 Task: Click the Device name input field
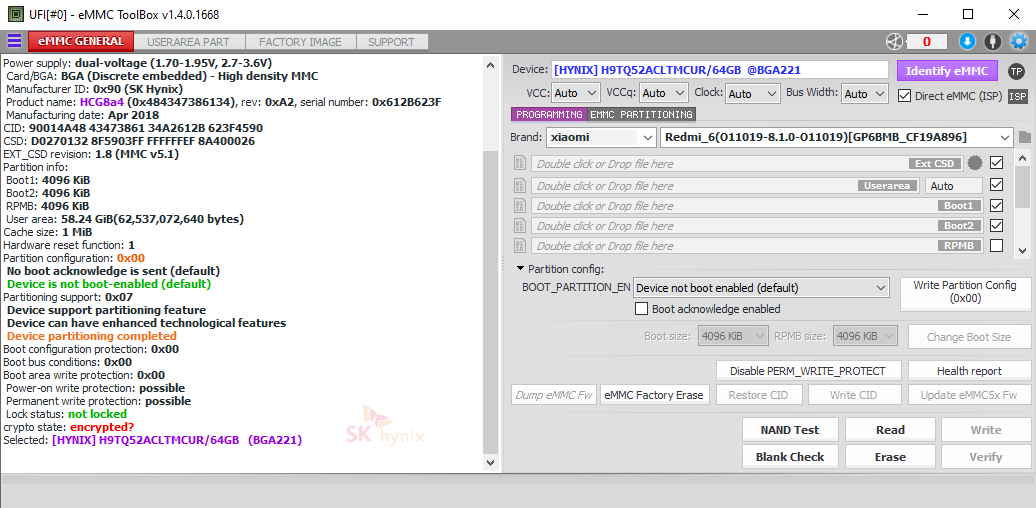point(720,69)
